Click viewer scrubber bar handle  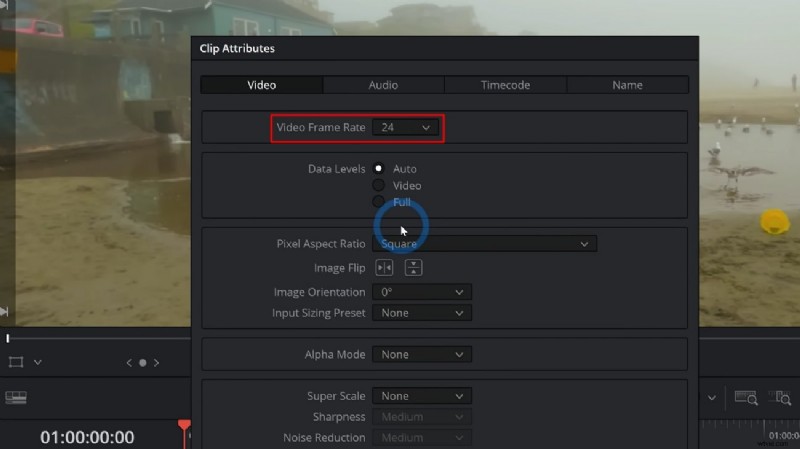(x=8, y=338)
